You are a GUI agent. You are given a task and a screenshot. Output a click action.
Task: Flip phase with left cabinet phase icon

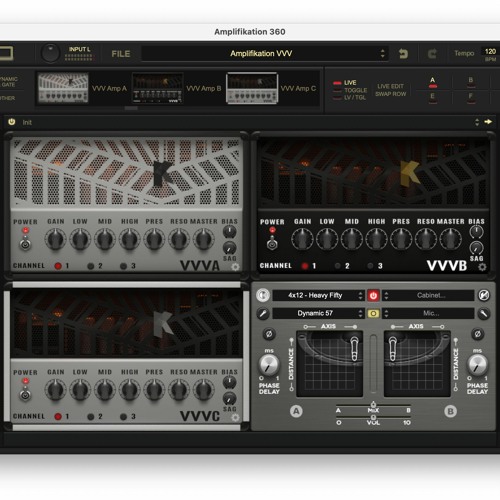coord(269,334)
